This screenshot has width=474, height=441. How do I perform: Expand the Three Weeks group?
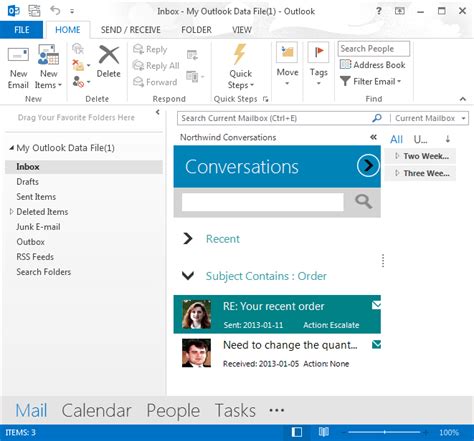(397, 173)
